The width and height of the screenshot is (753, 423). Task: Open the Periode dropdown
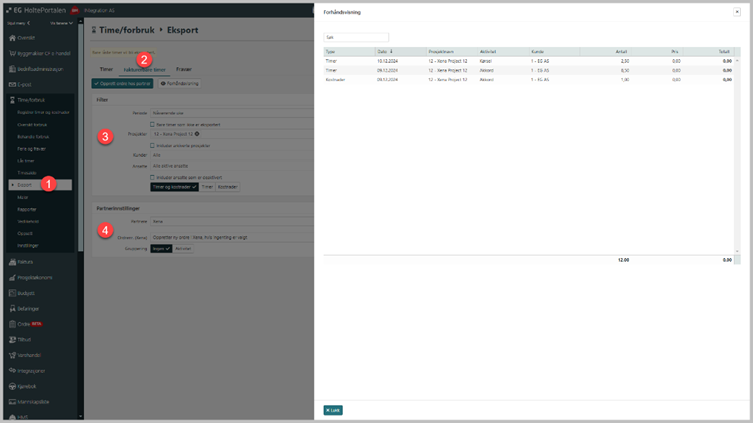click(x=230, y=113)
